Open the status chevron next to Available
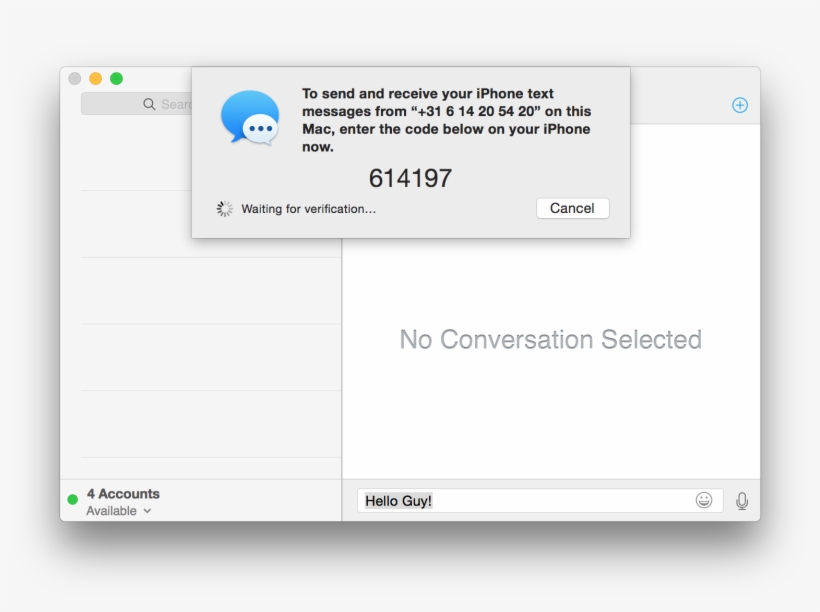 146,511
